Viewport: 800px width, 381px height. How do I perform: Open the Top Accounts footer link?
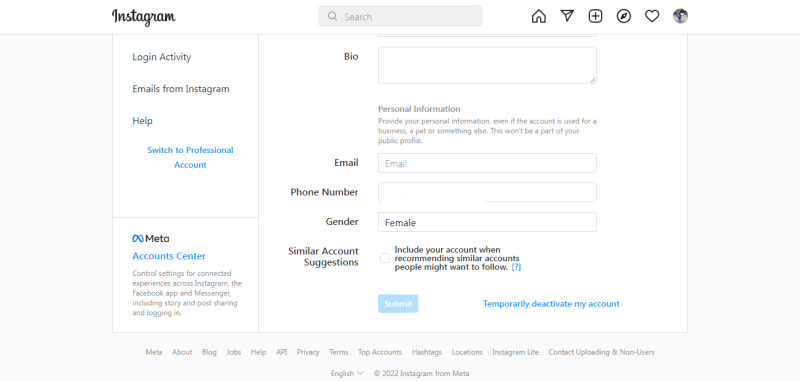point(380,352)
